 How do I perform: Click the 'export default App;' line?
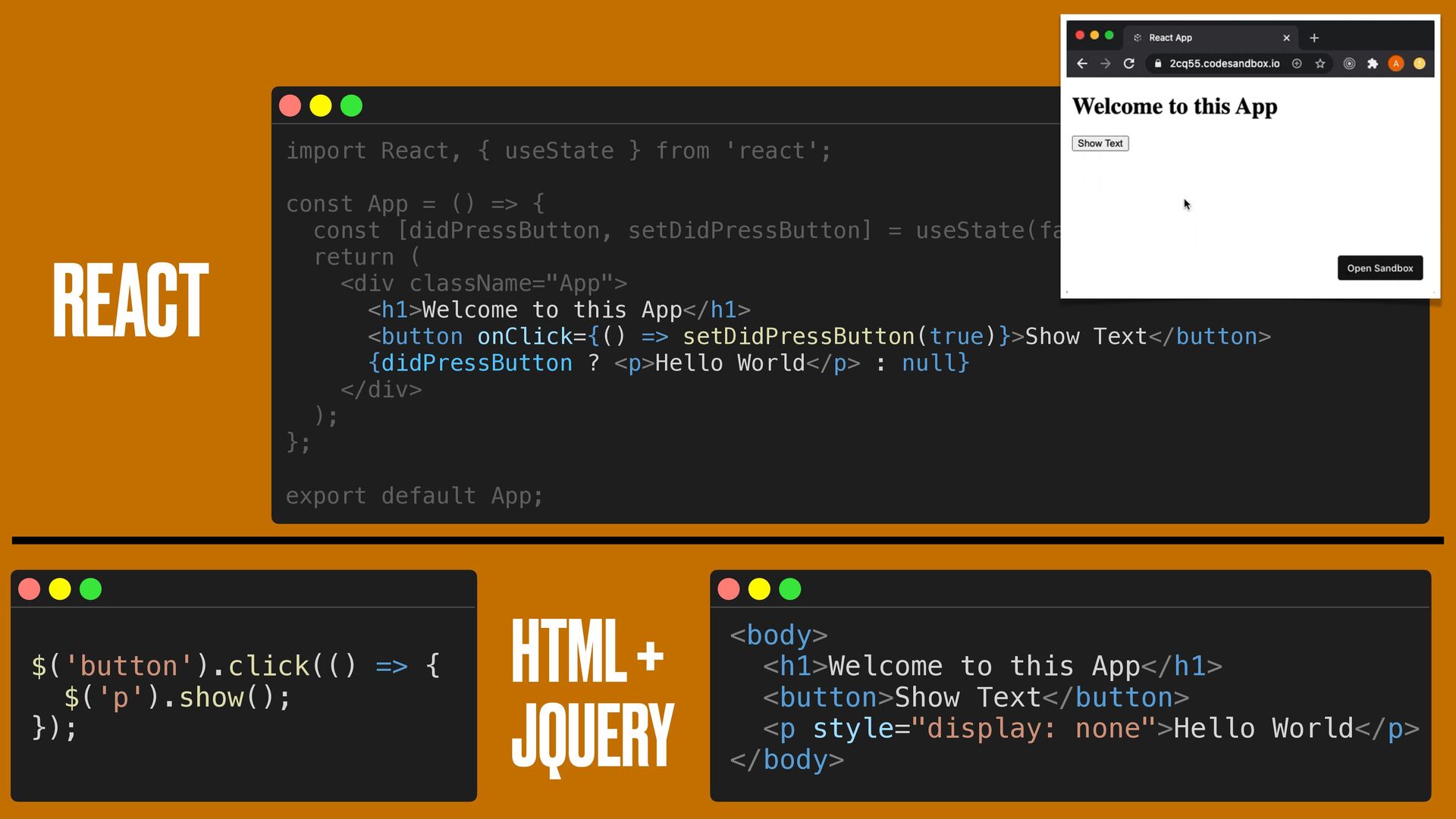click(x=415, y=496)
